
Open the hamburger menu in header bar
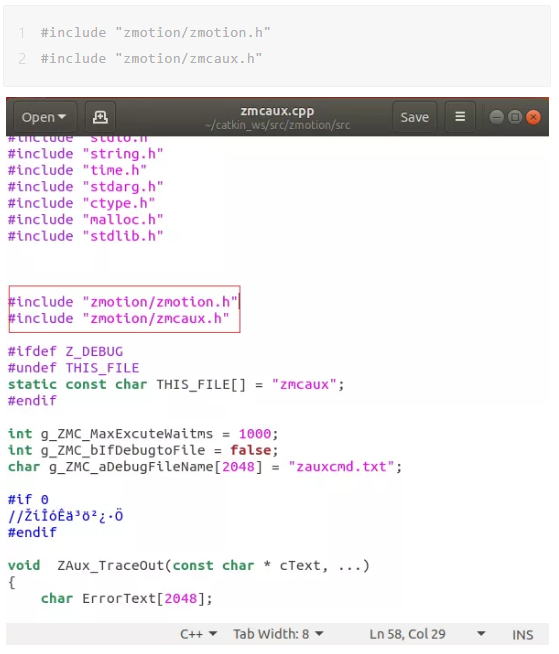click(x=460, y=117)
